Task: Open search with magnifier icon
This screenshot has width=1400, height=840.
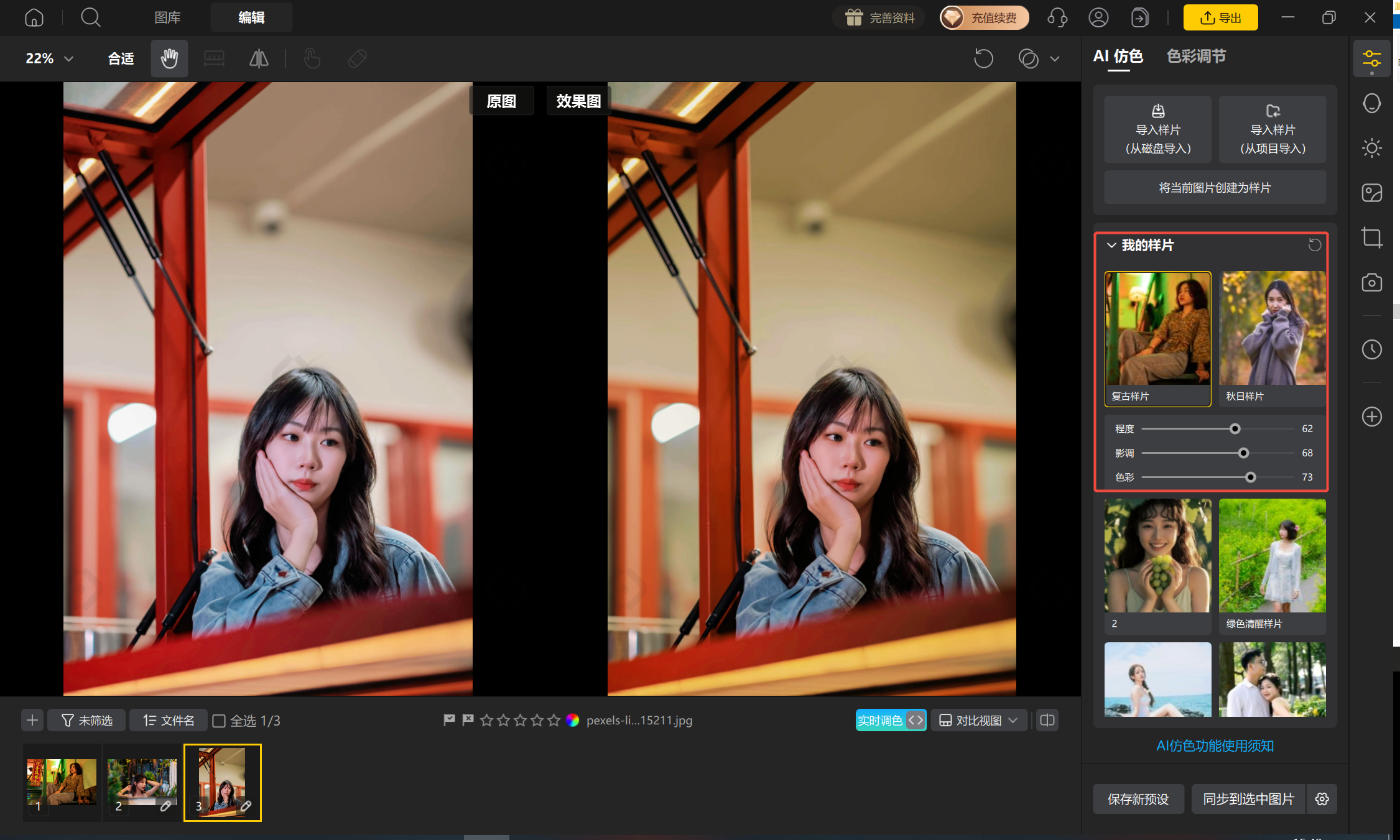Action: point(91,17)
